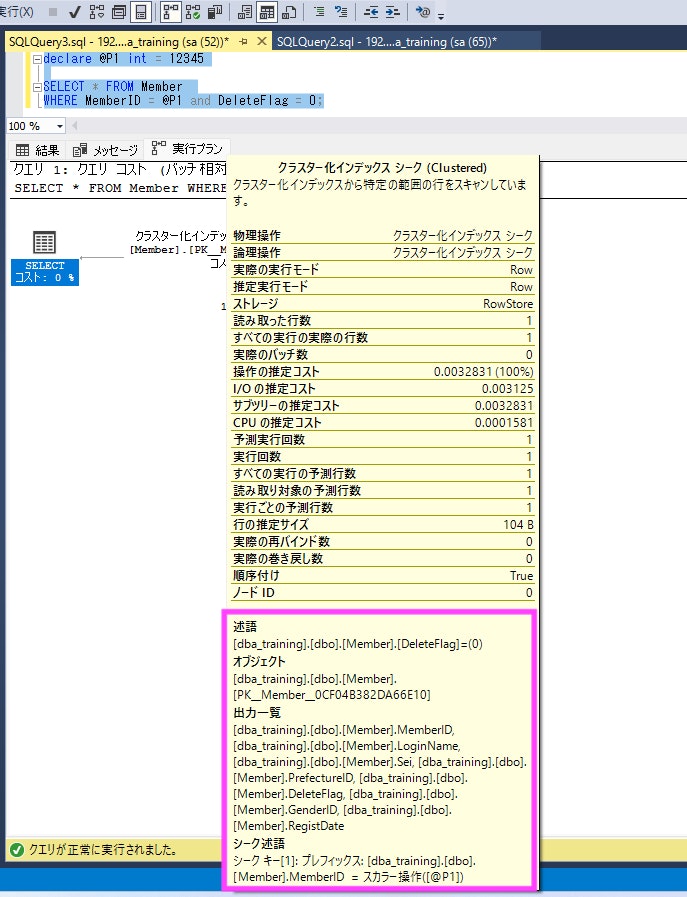Click the 述語 heading in the tooltip

click(245, 627)
